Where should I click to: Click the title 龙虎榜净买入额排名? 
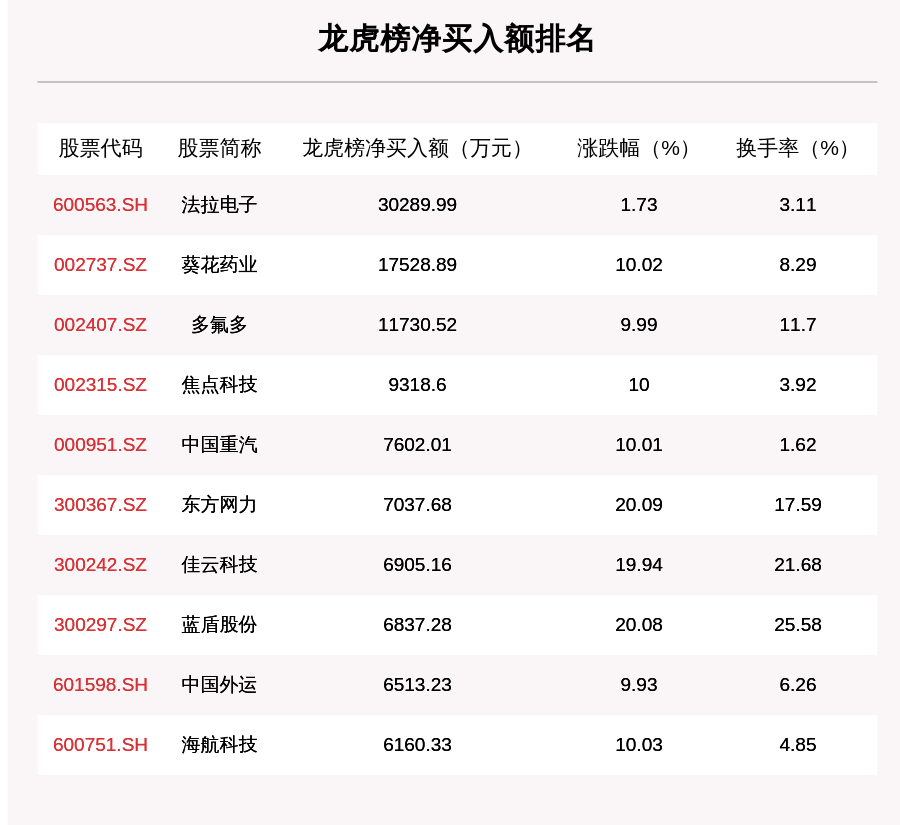(x=456, y=39)
